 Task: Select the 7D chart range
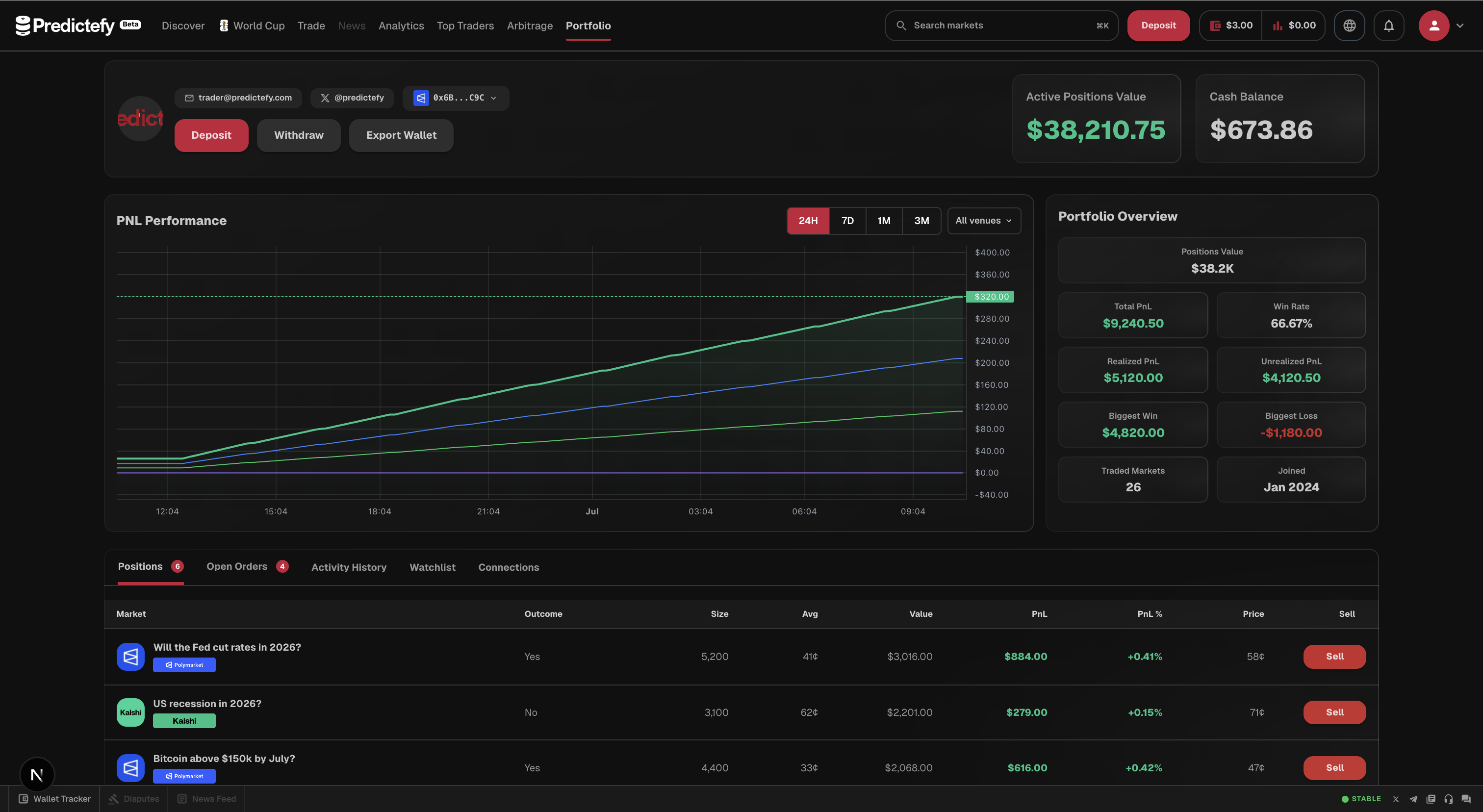coord(847,221)
